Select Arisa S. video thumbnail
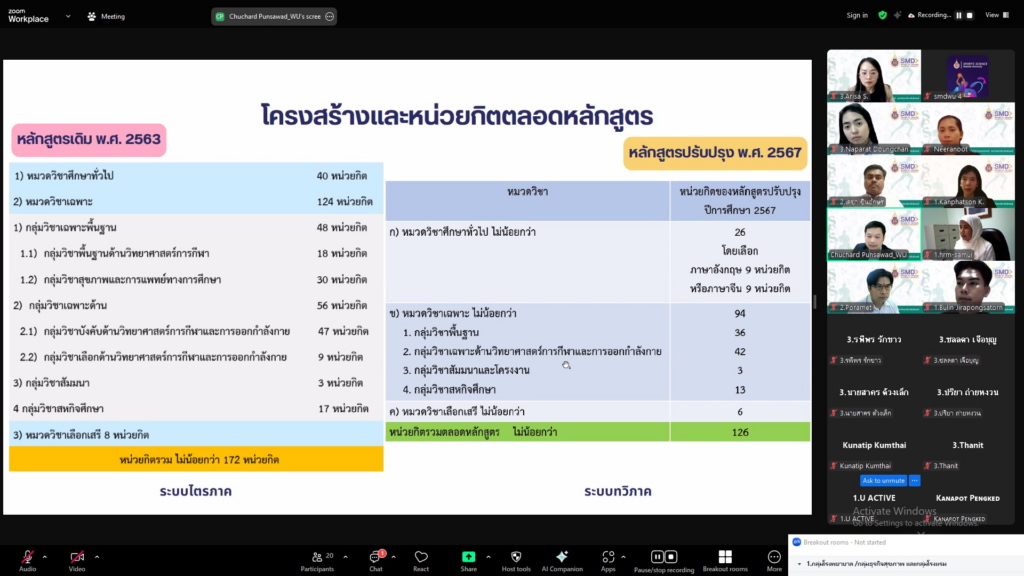Viewport: 1024px width, 576px height. 874,76
